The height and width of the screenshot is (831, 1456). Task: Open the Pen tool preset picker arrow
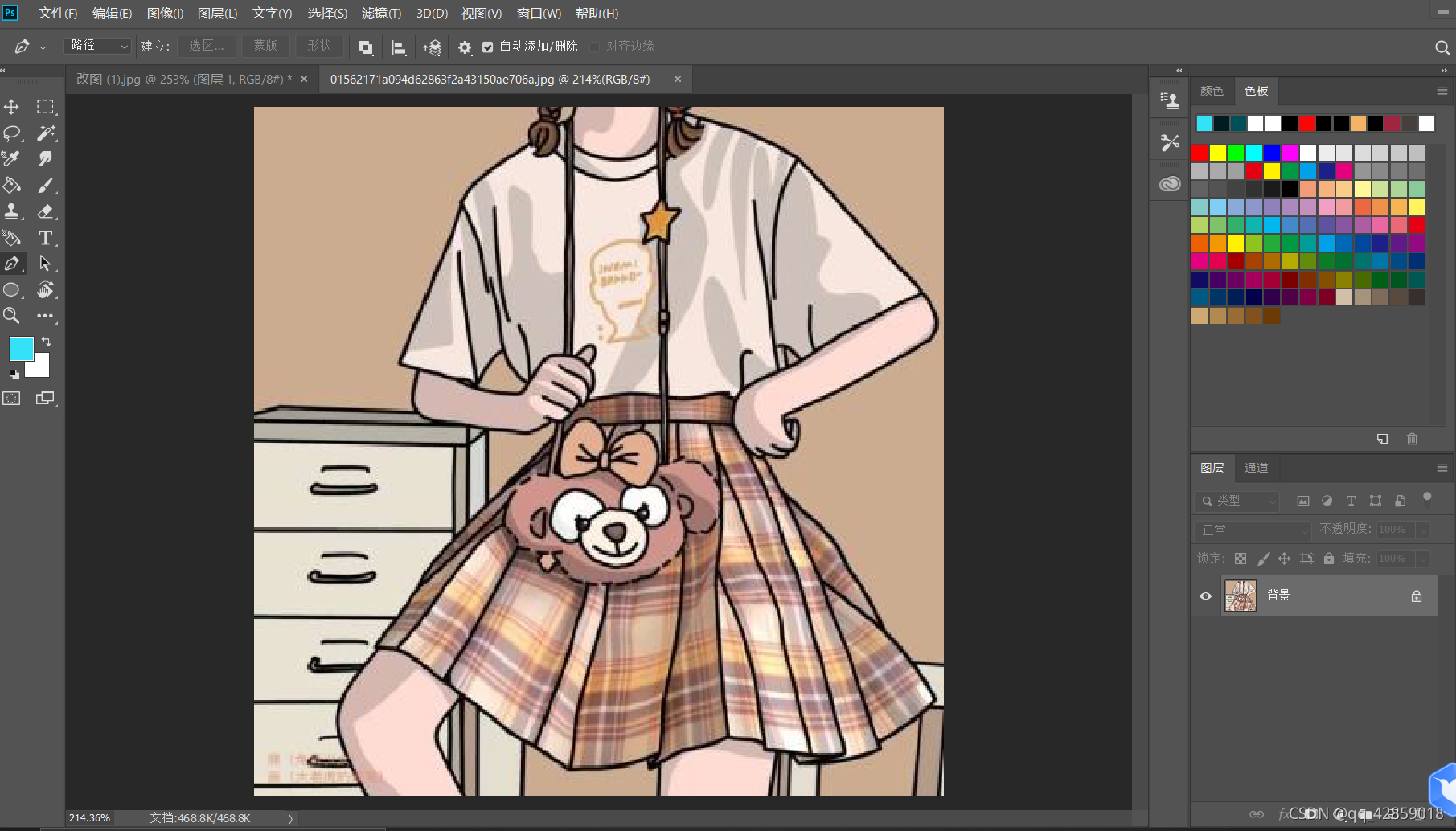click(x=43, y=47)
